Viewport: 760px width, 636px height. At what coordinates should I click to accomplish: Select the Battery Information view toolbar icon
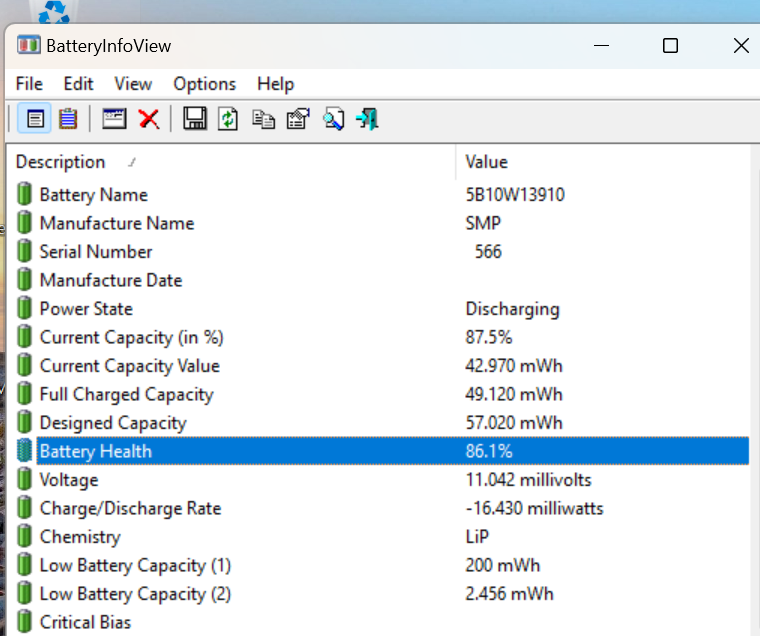[x=34, y=118]
